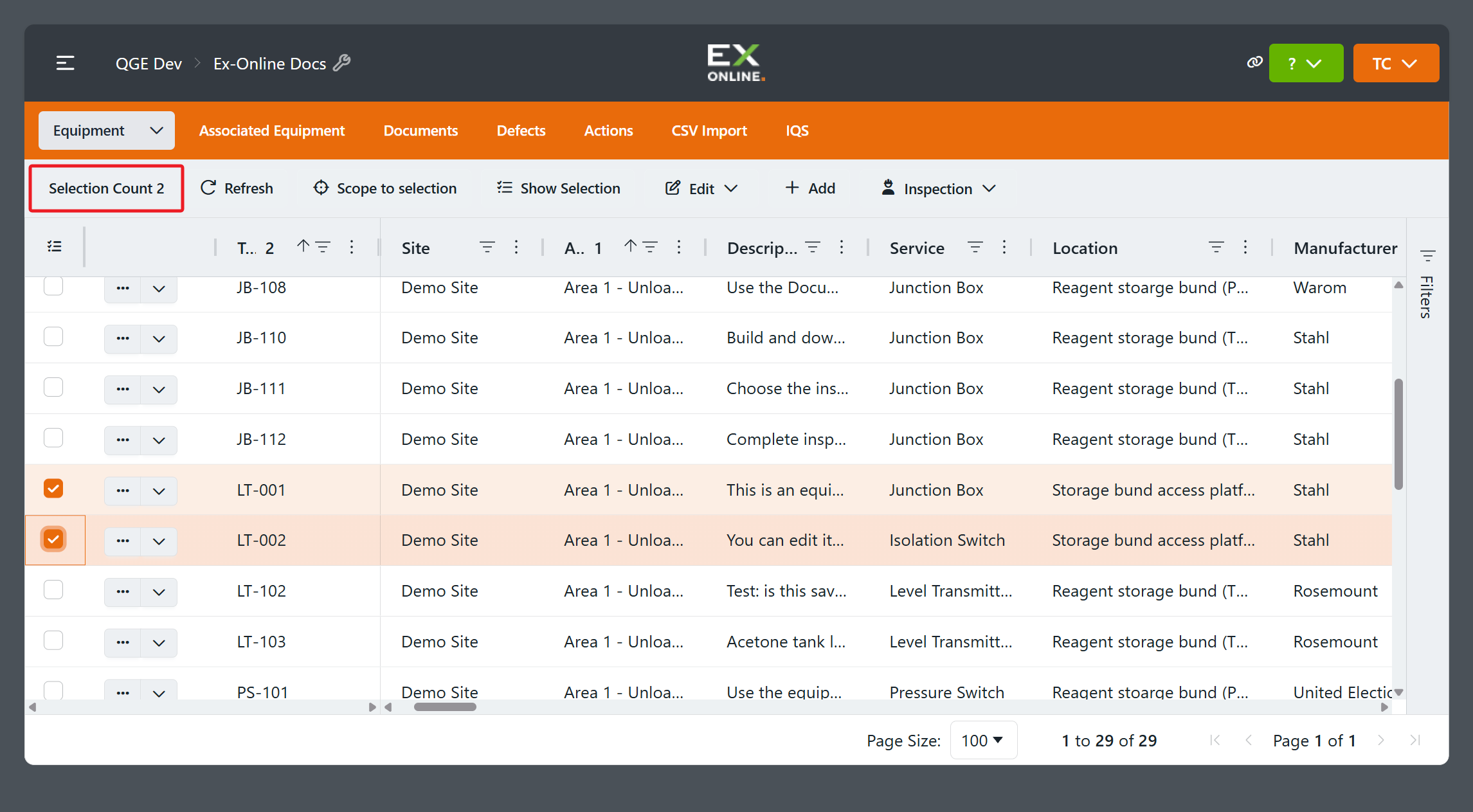This screenshot has width=1473, height=812.
Task: Click the horizontal scrollbar thumb
Action: point(445,707)
